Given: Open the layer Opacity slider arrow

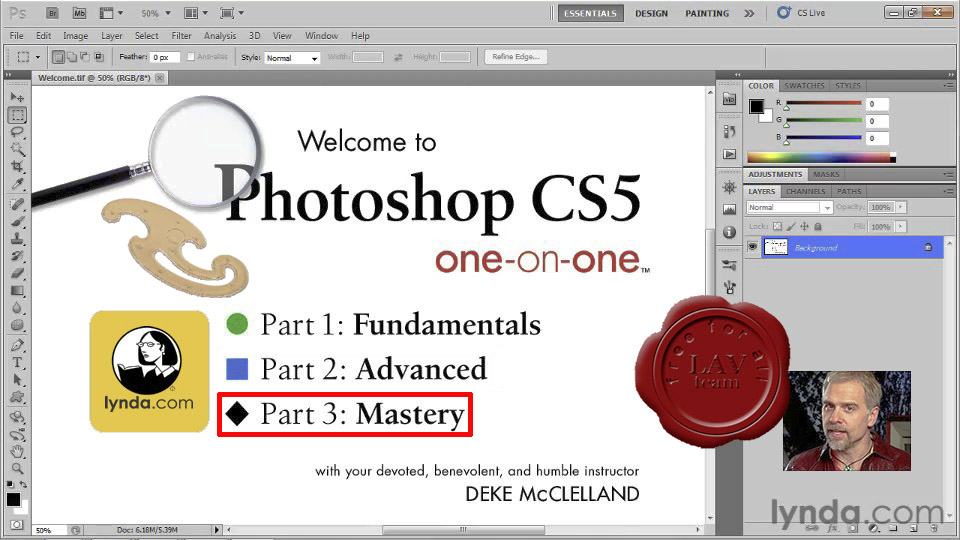Looking at the screenshot, I should tap(901, 207).
